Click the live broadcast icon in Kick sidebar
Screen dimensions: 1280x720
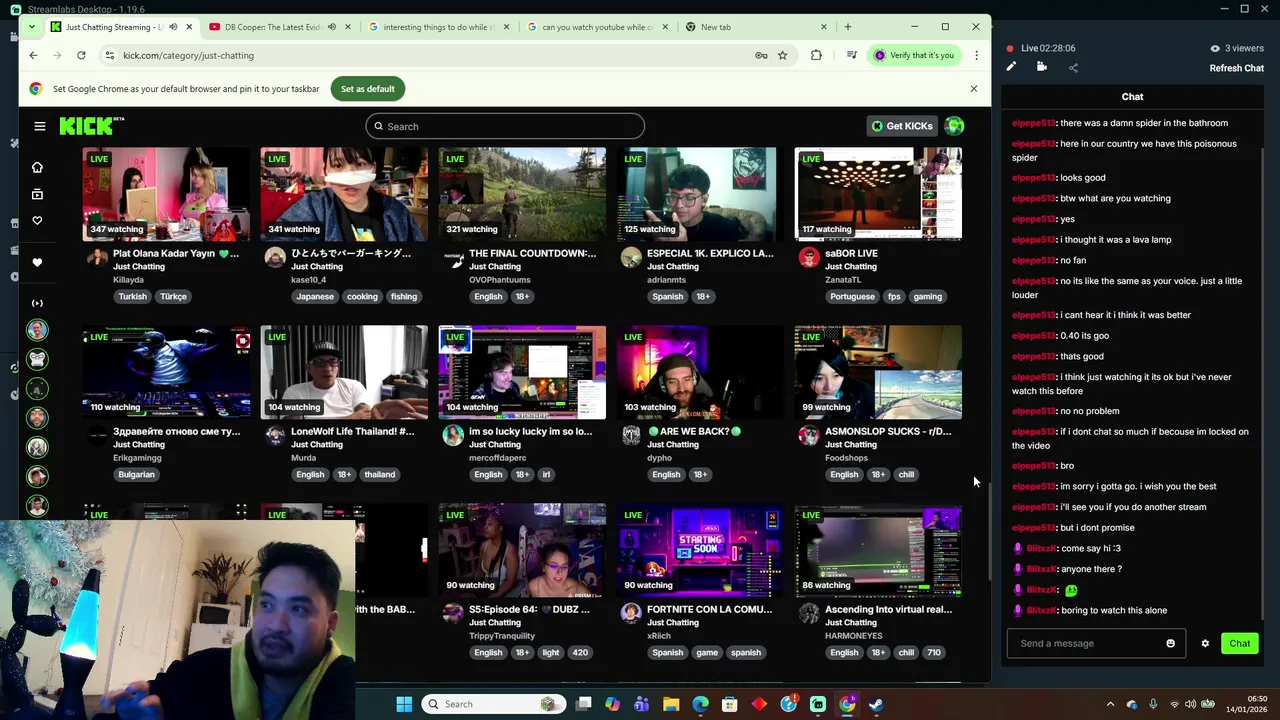(37, 303)
